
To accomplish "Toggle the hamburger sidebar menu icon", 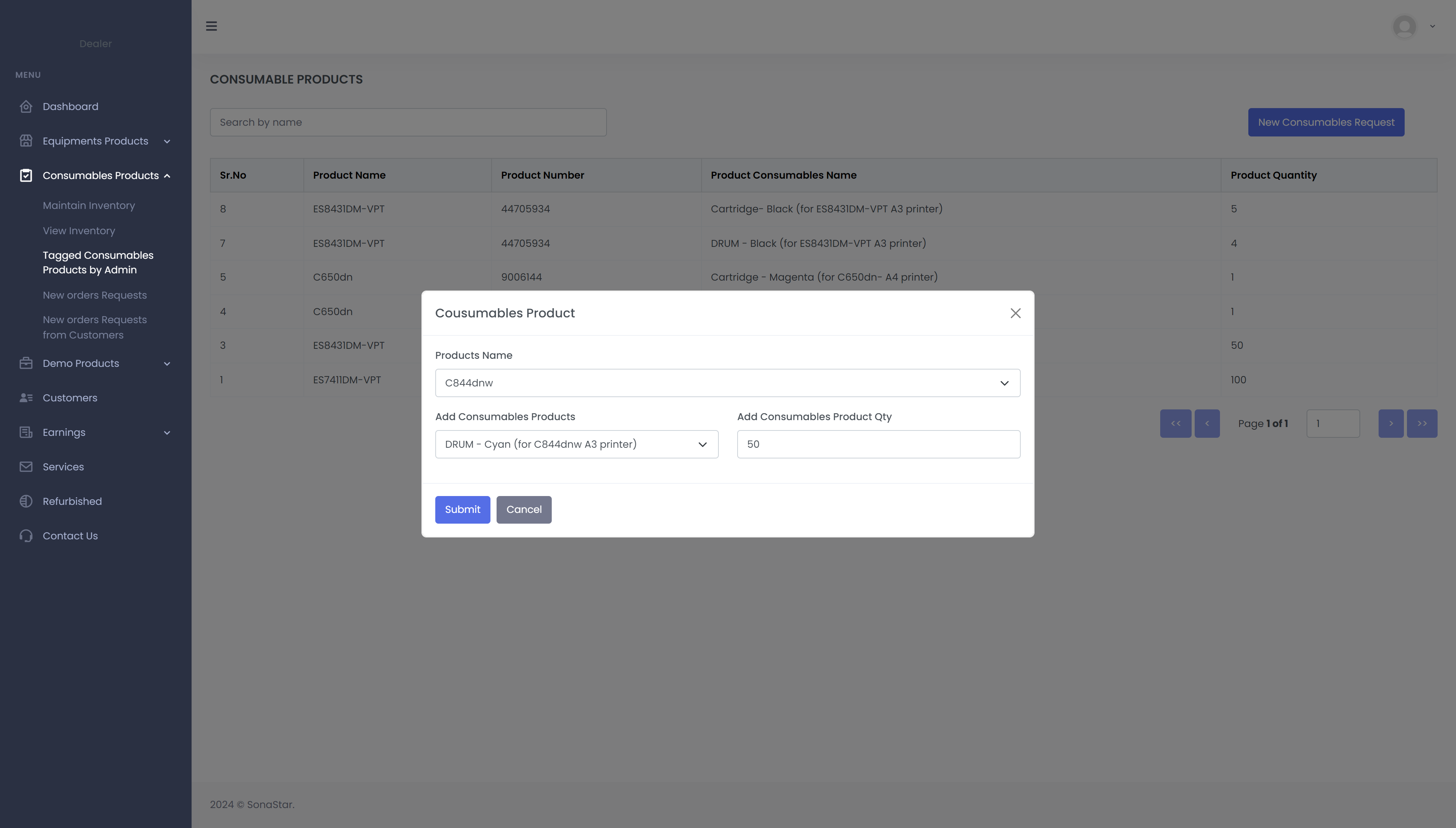I will (x=212, y=26).
